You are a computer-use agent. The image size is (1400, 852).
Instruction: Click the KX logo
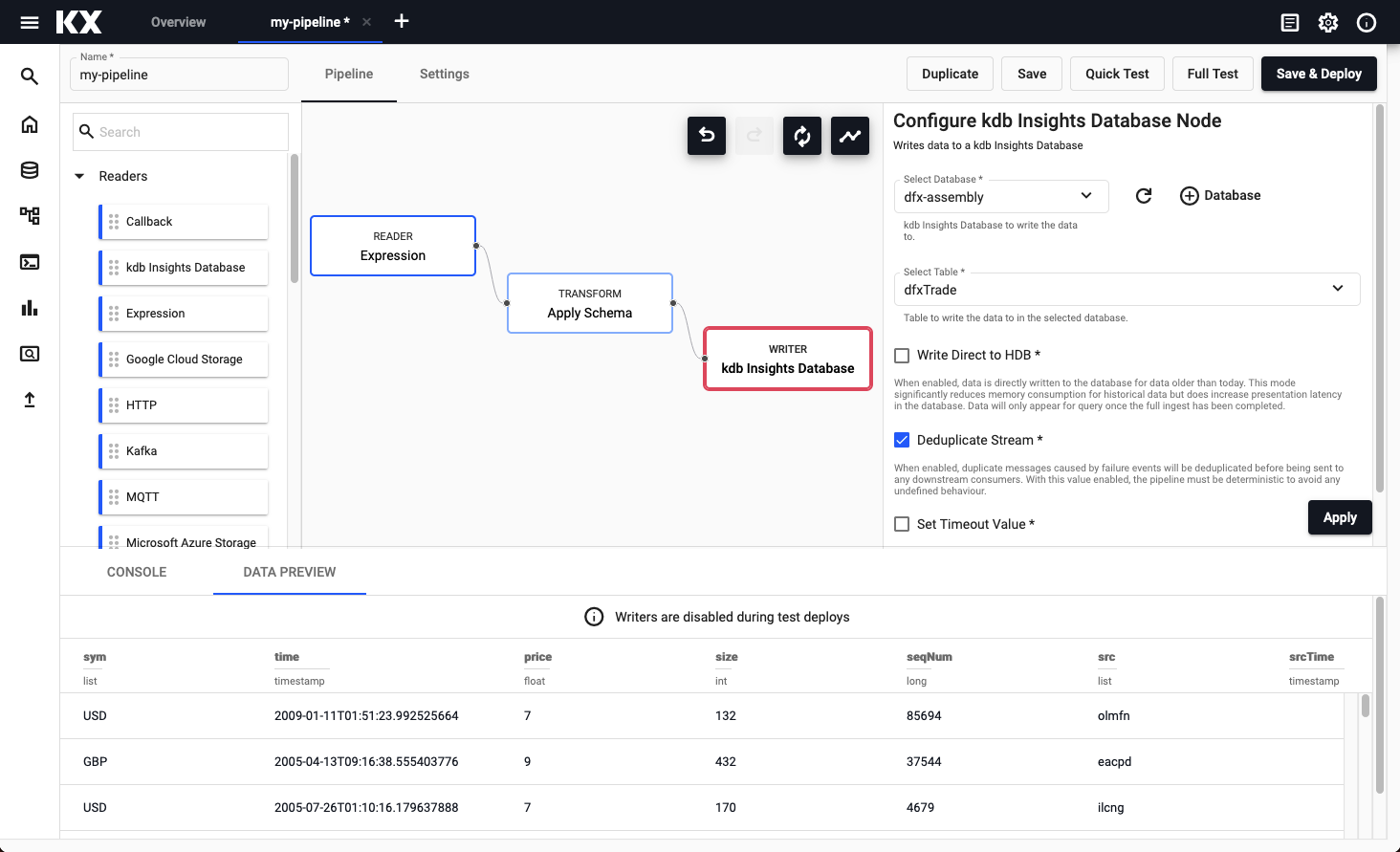(78, 22)
